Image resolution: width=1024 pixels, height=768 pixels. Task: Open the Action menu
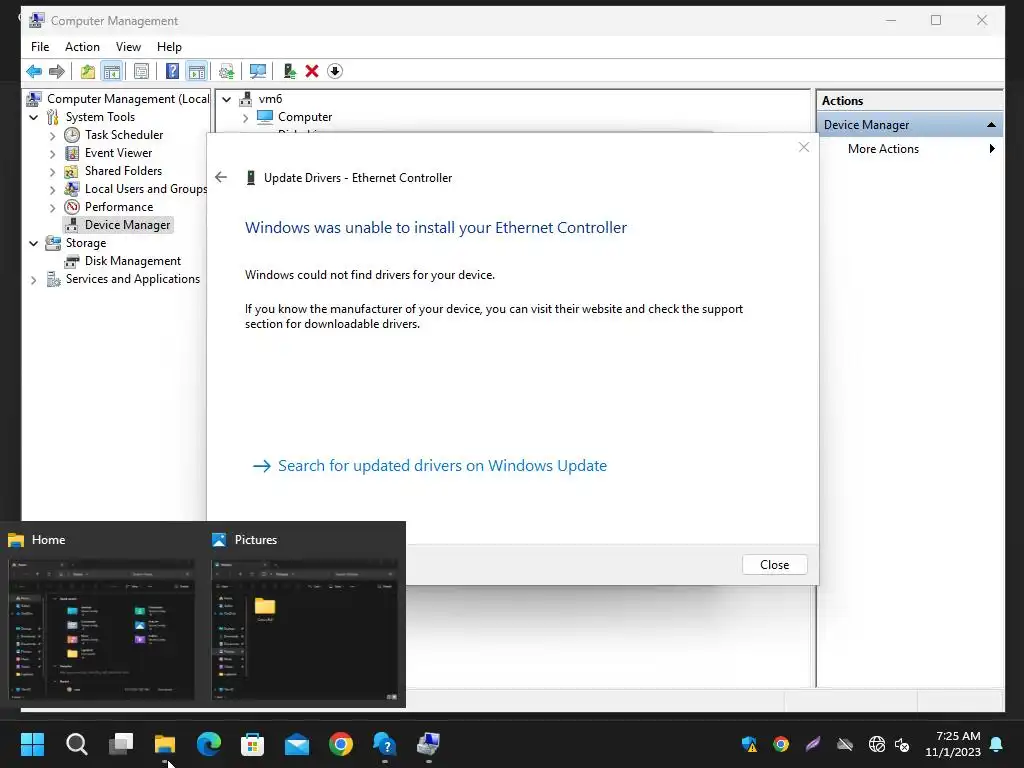pyautogui.click(x=82, y=47)
